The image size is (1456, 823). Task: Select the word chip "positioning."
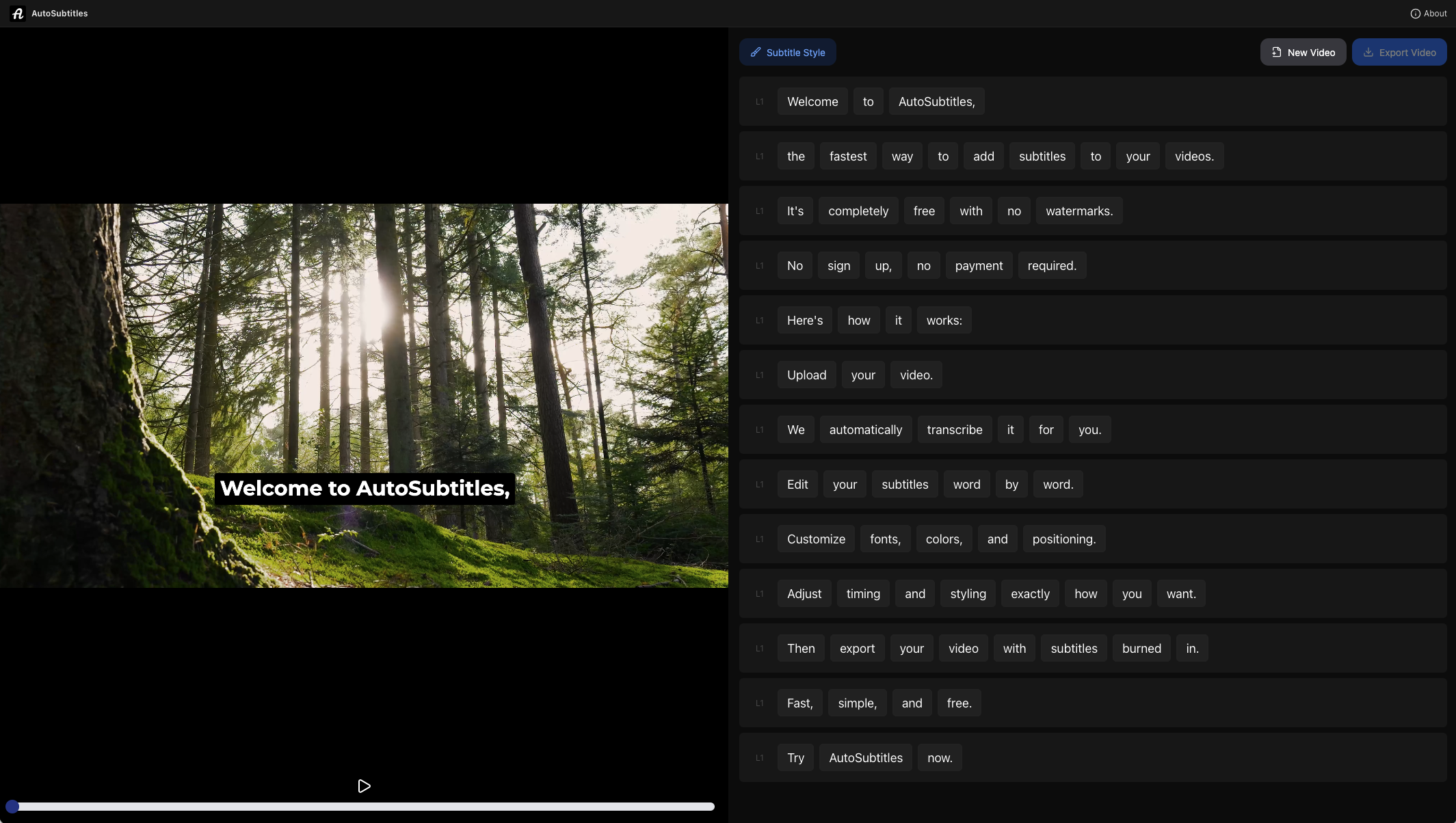coord(1063,539)
